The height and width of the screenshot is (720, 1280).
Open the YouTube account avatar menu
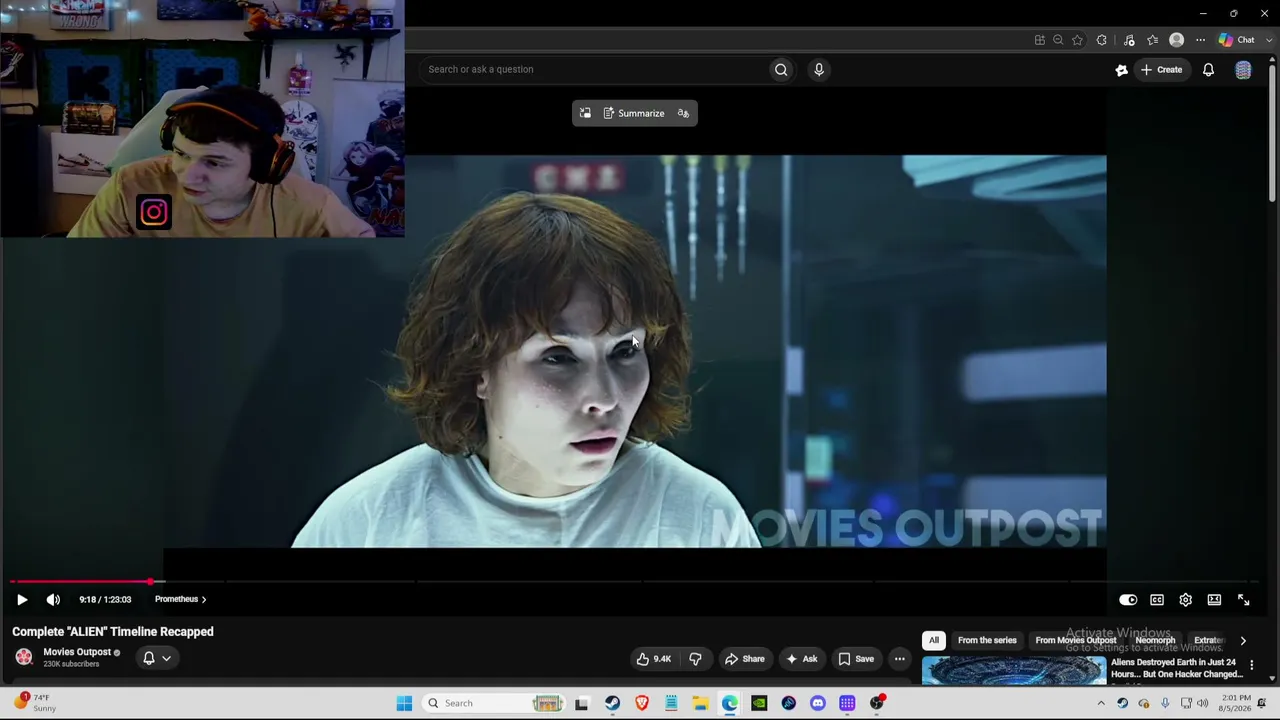(1243, 69)
